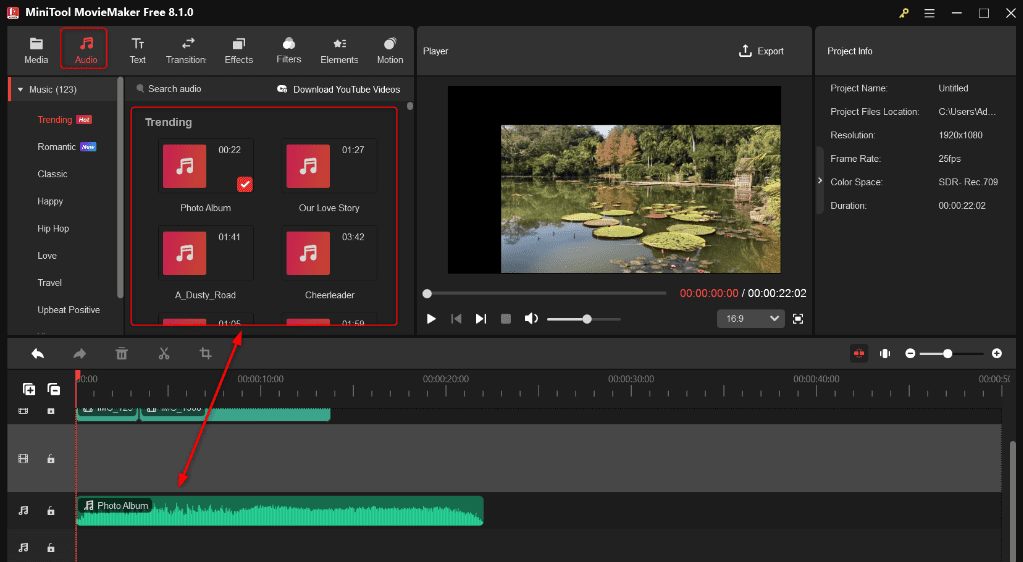This screenshot has width=1023, height=562.
Task: Remove empty tracks icon
Action: click(x=54, y=390)
